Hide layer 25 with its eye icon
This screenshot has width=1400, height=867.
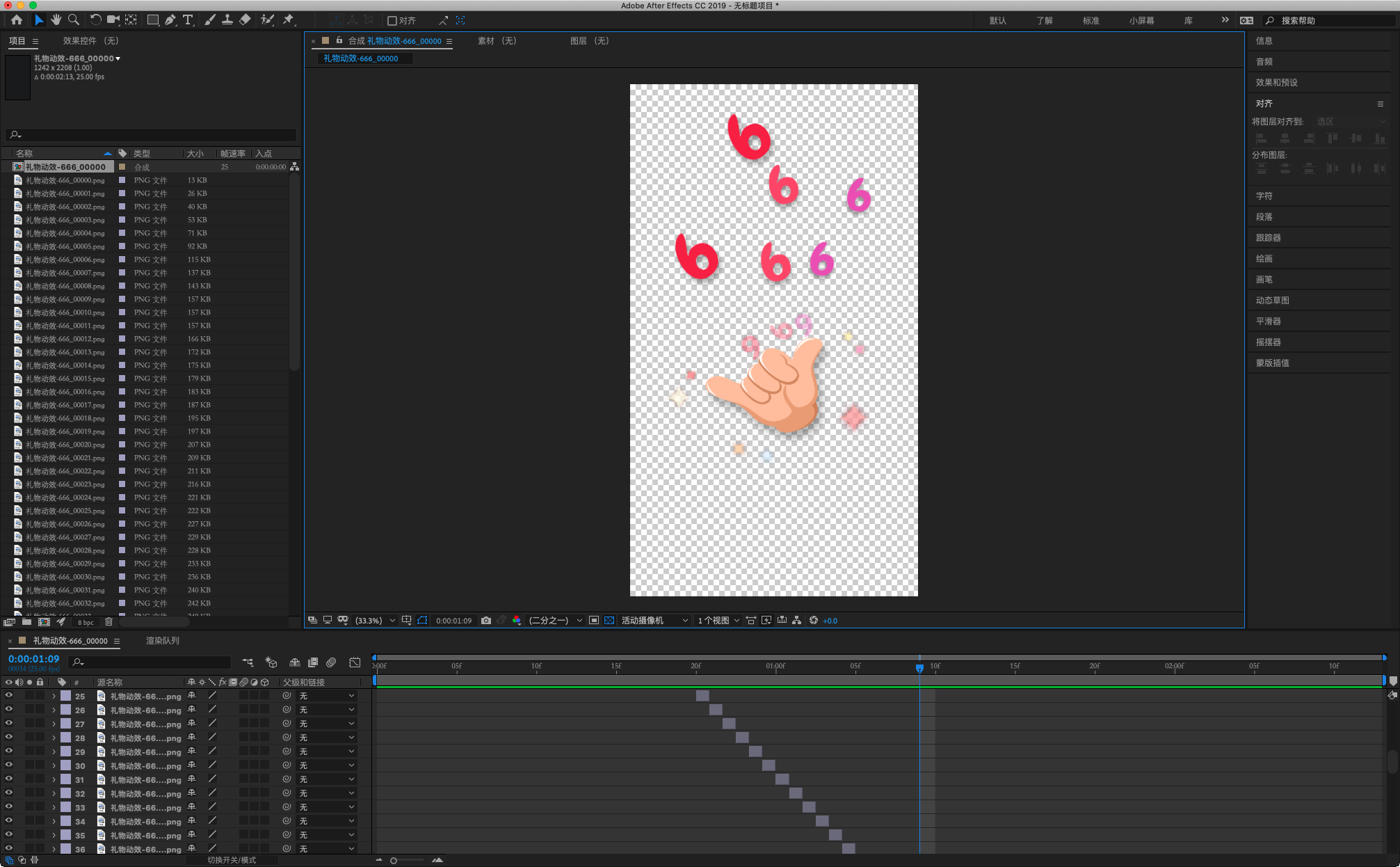coord(8,696)
